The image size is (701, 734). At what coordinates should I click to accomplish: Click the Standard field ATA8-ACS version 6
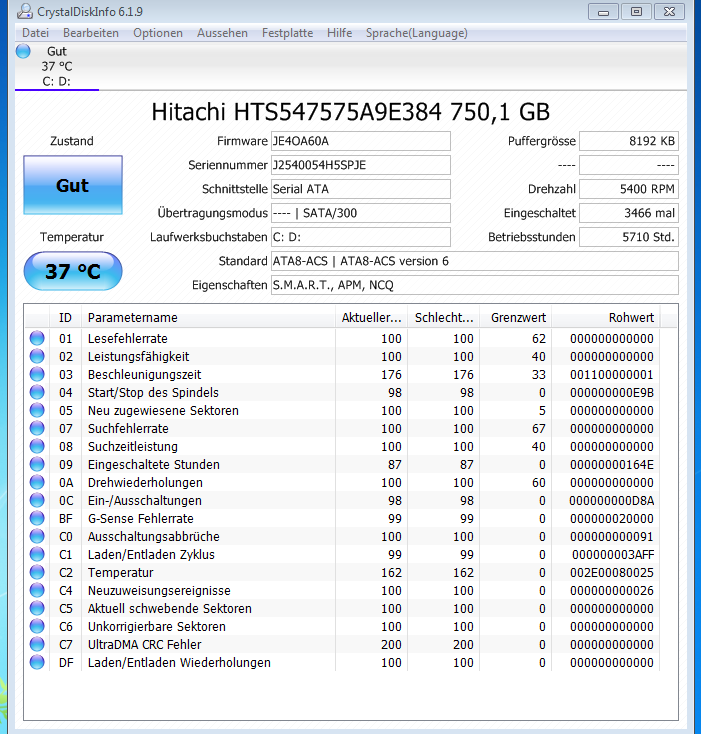point(475,261)
